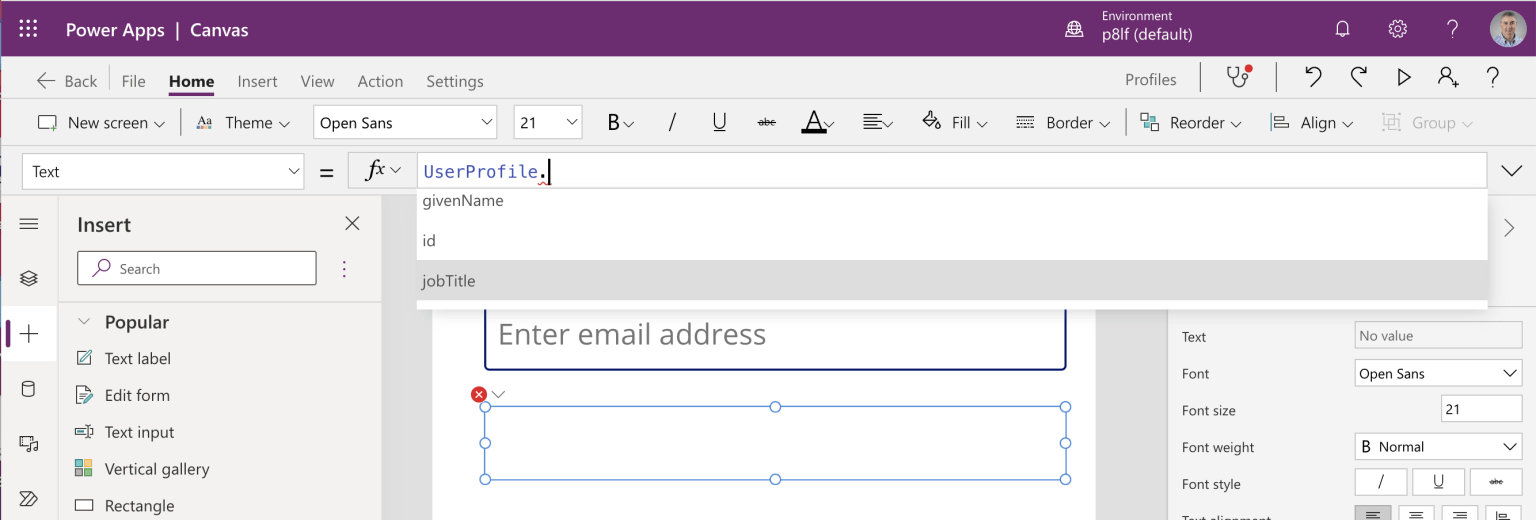Toggle underline formatting
The image size is (1536, 520).
pyautogui.click(x=719, y=122)
